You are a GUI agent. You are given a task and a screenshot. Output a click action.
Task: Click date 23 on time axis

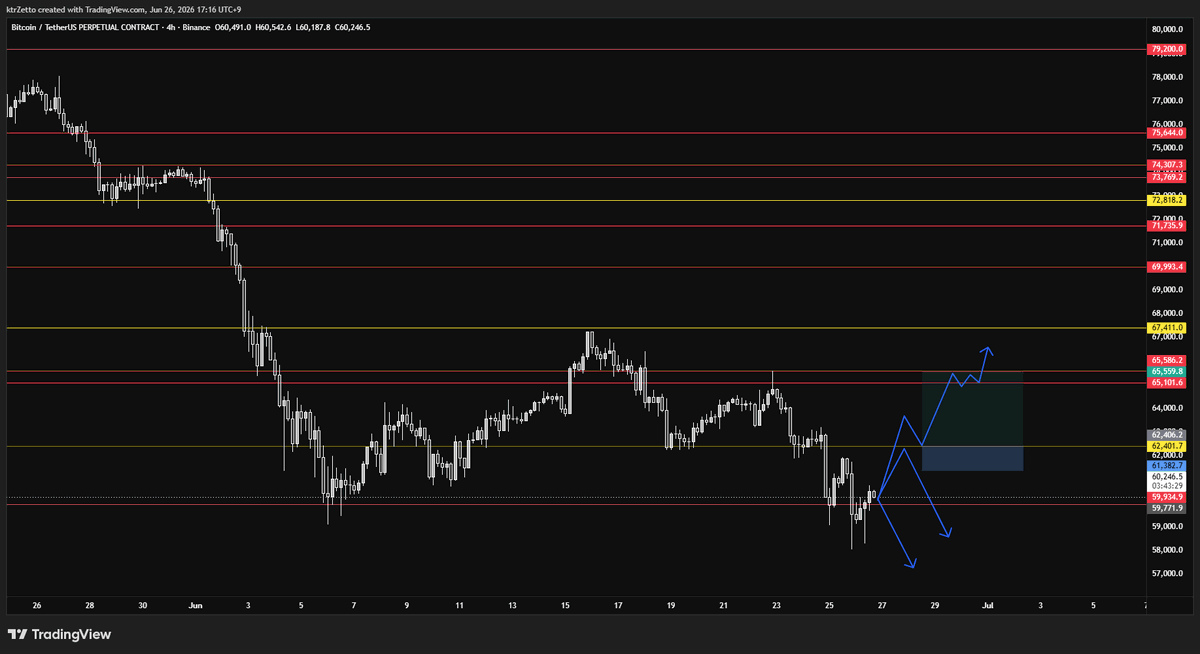pyautogui.click(x=777, y=605)
